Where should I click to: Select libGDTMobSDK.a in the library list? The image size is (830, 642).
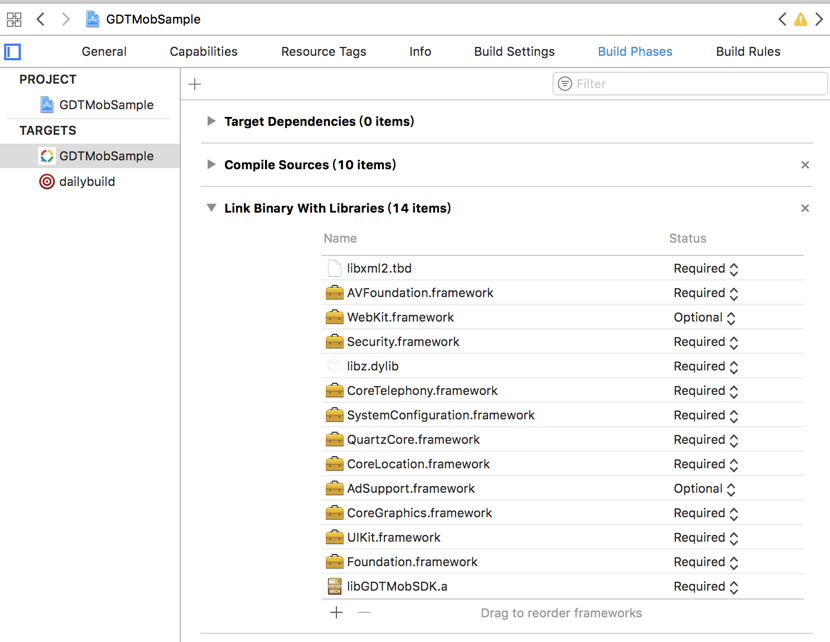tap(396, 587)
